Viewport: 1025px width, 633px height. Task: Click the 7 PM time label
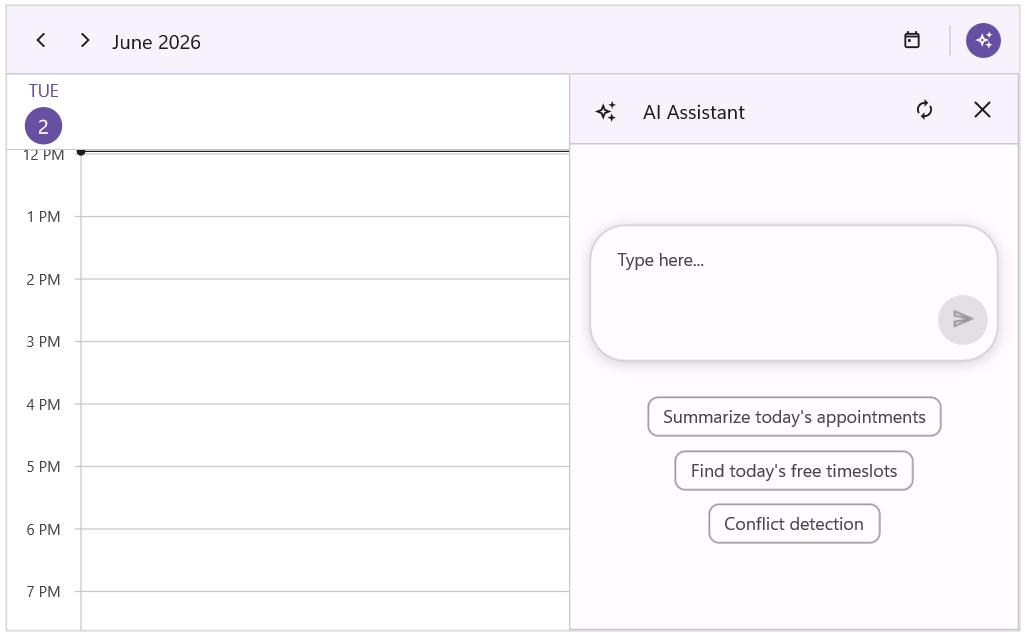point(43,592)
